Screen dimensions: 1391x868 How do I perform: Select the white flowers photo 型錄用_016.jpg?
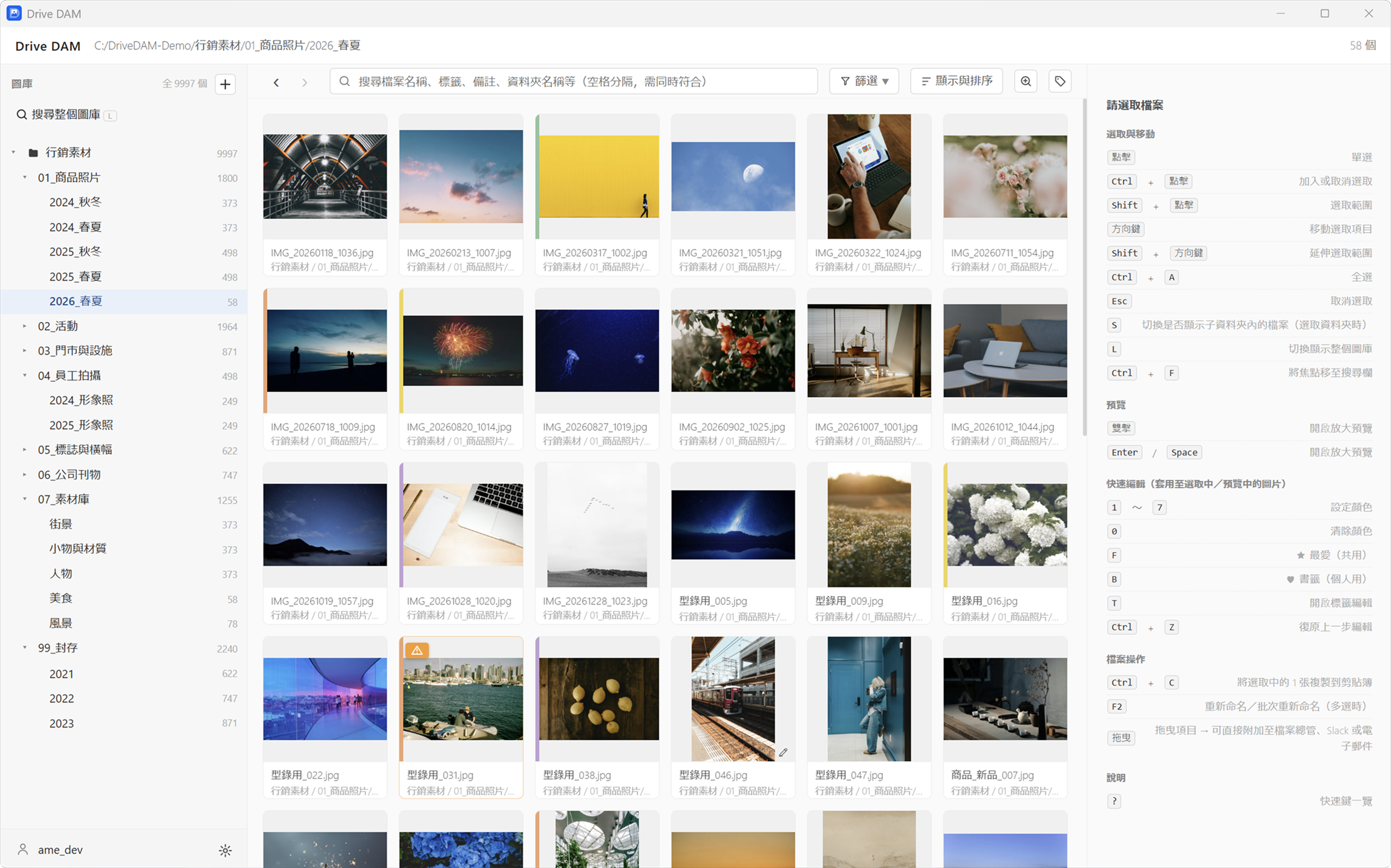[x=1006, y=525]
